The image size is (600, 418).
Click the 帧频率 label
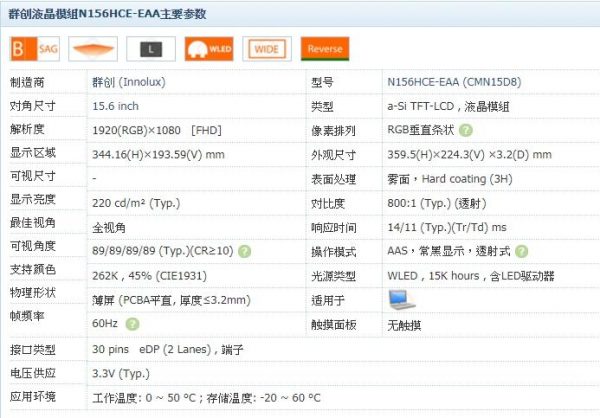[27, 316]
